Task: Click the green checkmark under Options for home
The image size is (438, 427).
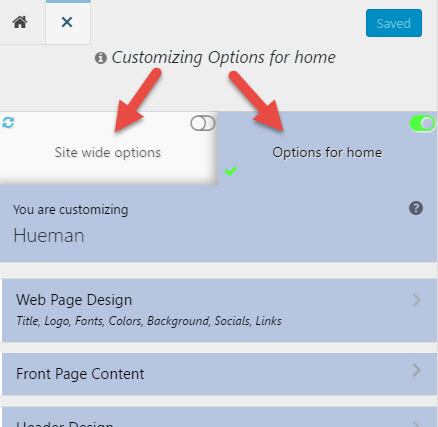Action: (231, 171)
